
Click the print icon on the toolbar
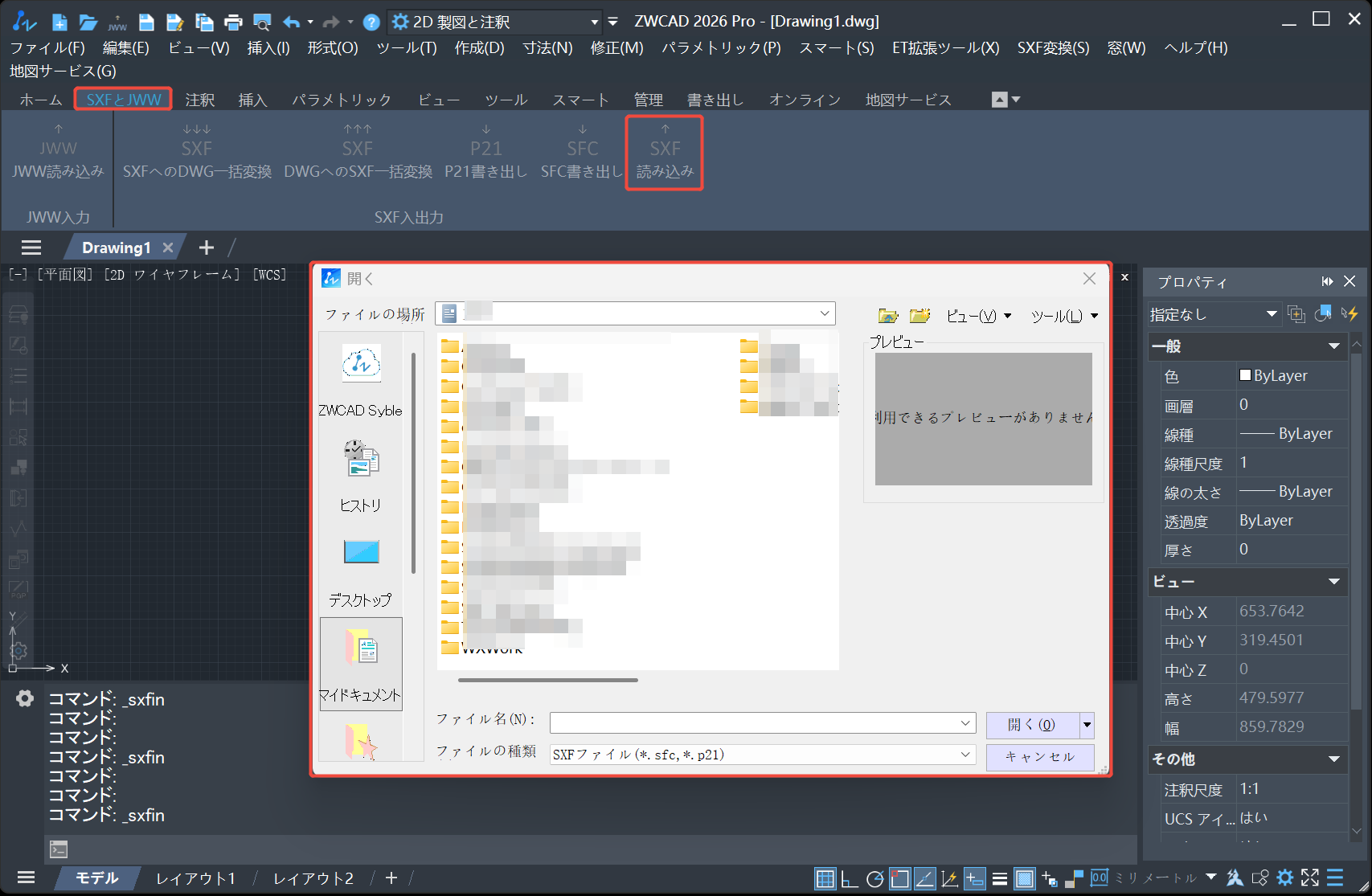pos(233,22)
